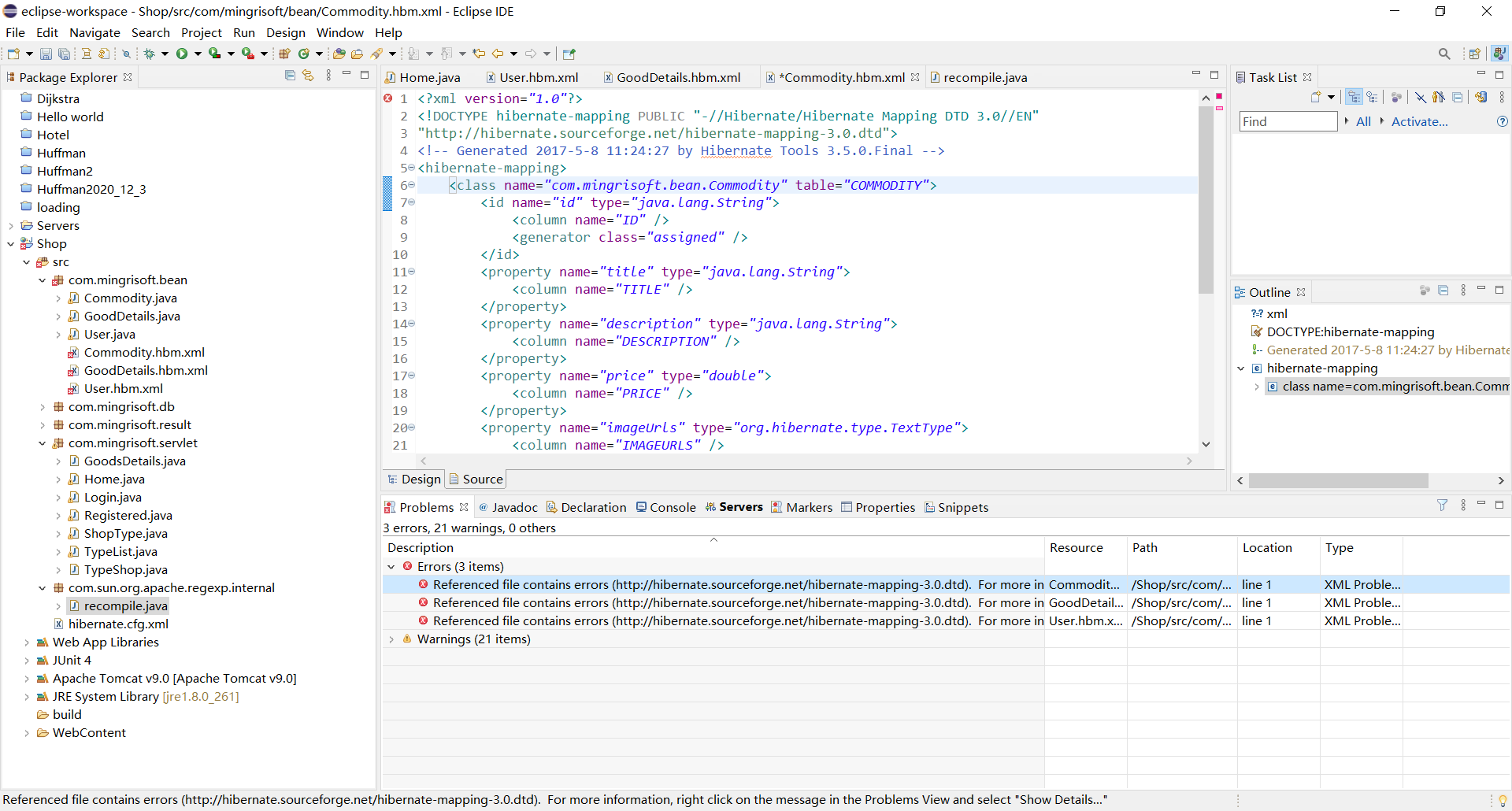Select the GoodDetail error row in Problems
The image size is (1512, 811).
tap(945, 603)
